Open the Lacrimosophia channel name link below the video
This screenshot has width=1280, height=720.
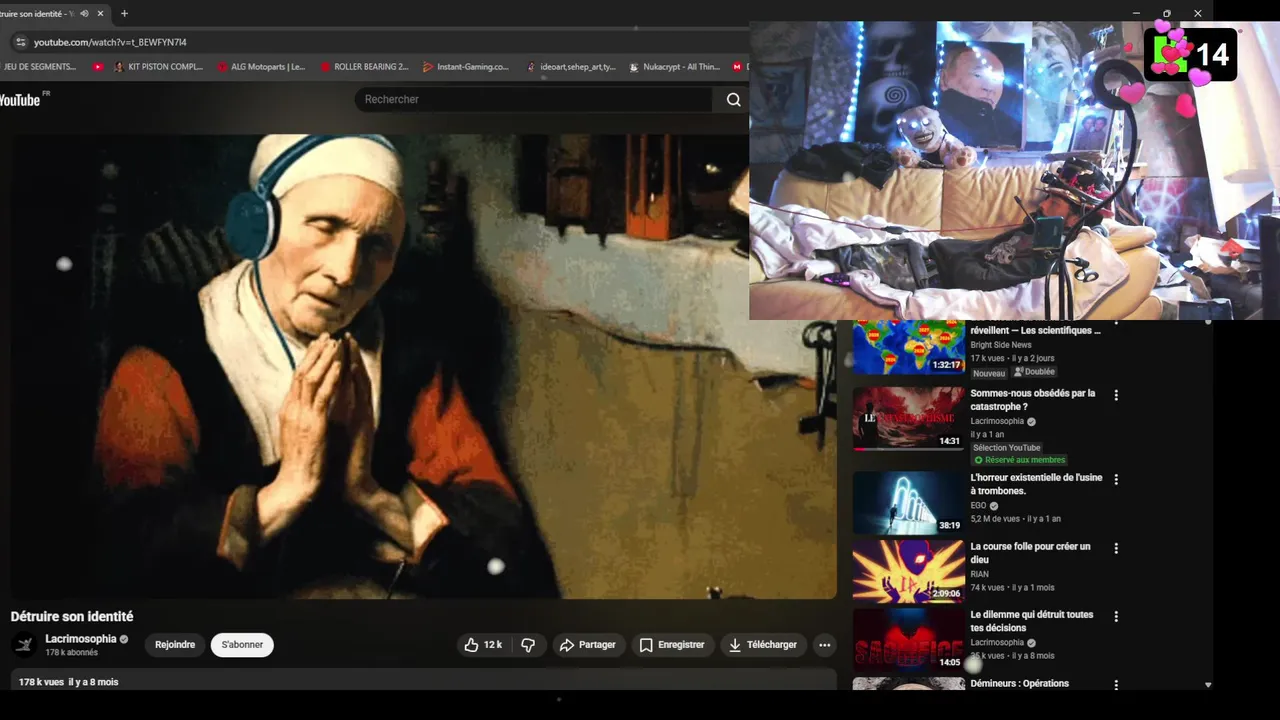[81, 639]
